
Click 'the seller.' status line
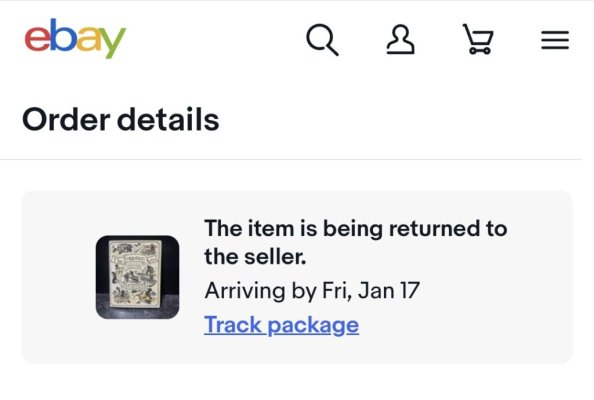255,257
